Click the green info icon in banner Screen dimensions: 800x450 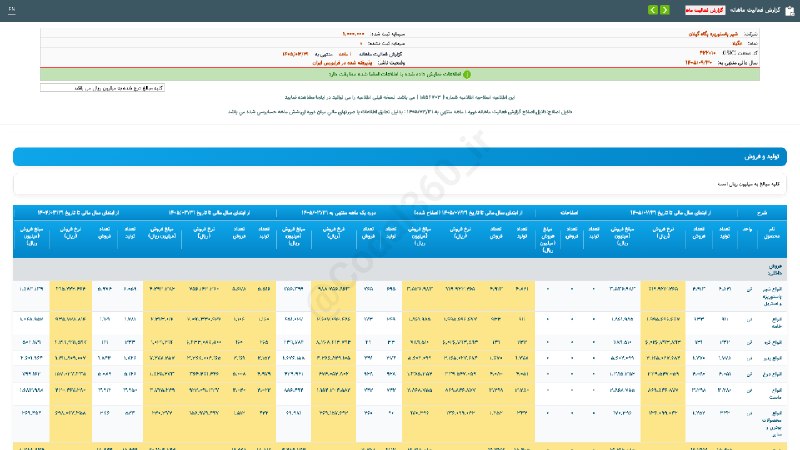pyautogui.click(x=466, y=74)
